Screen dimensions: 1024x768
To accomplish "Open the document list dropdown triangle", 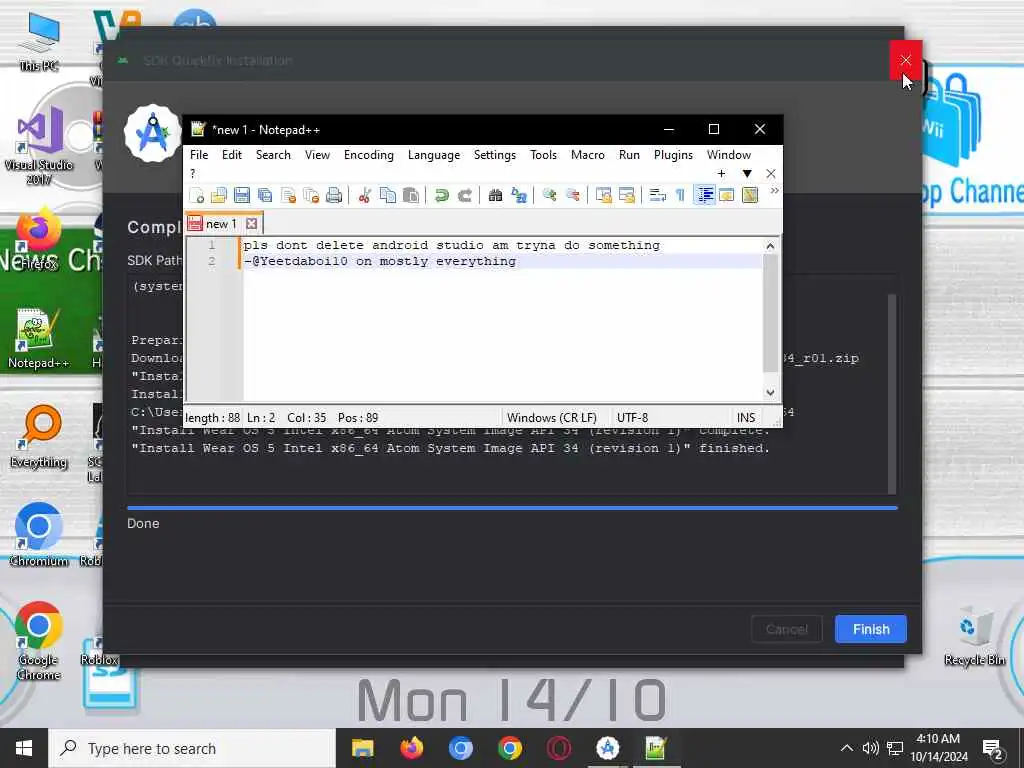I will pyautogui.click(x=746, y=173).
